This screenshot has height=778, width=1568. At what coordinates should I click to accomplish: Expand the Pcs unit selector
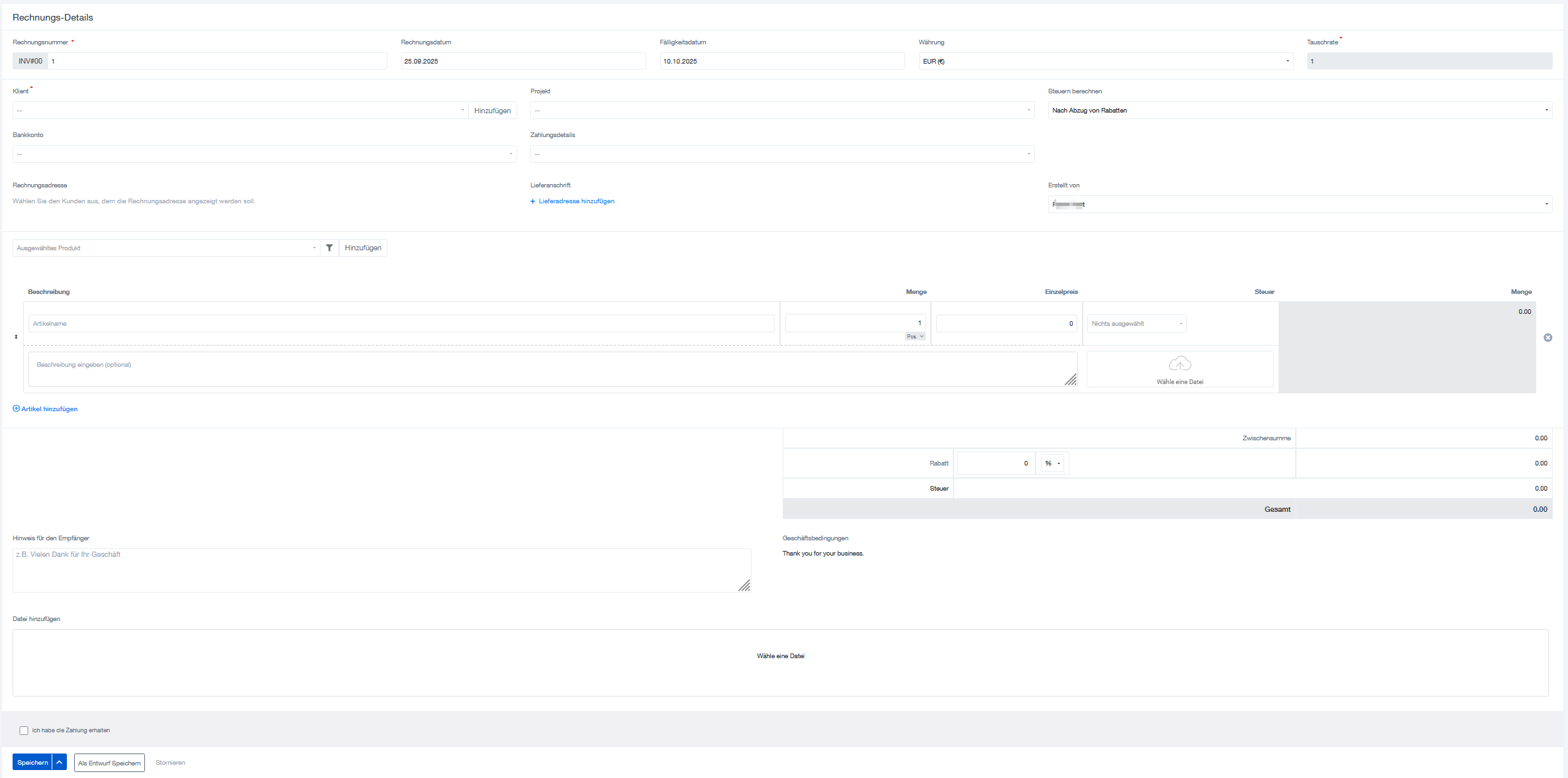click(915, 336)
